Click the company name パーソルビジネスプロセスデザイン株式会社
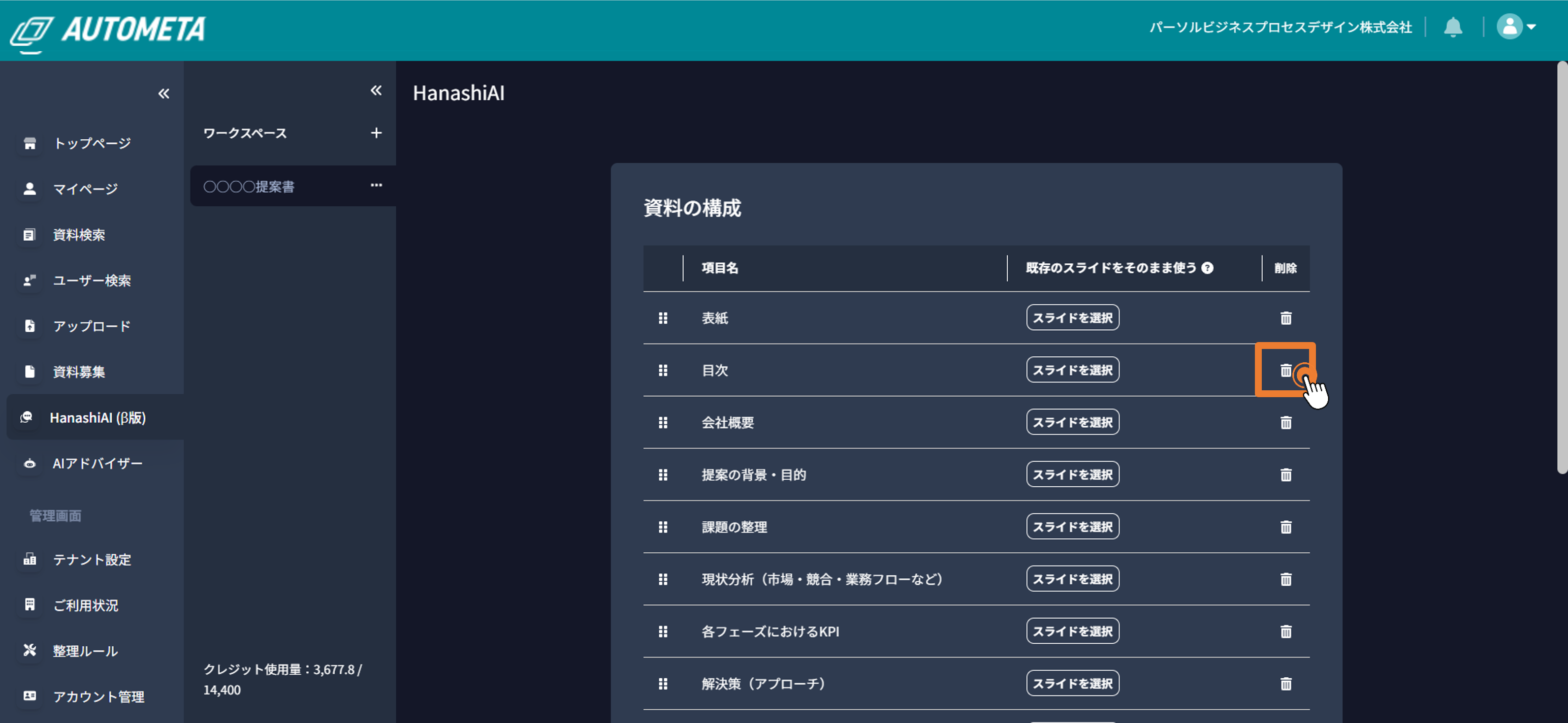The image size is (1568, 723). point(1280,28)
